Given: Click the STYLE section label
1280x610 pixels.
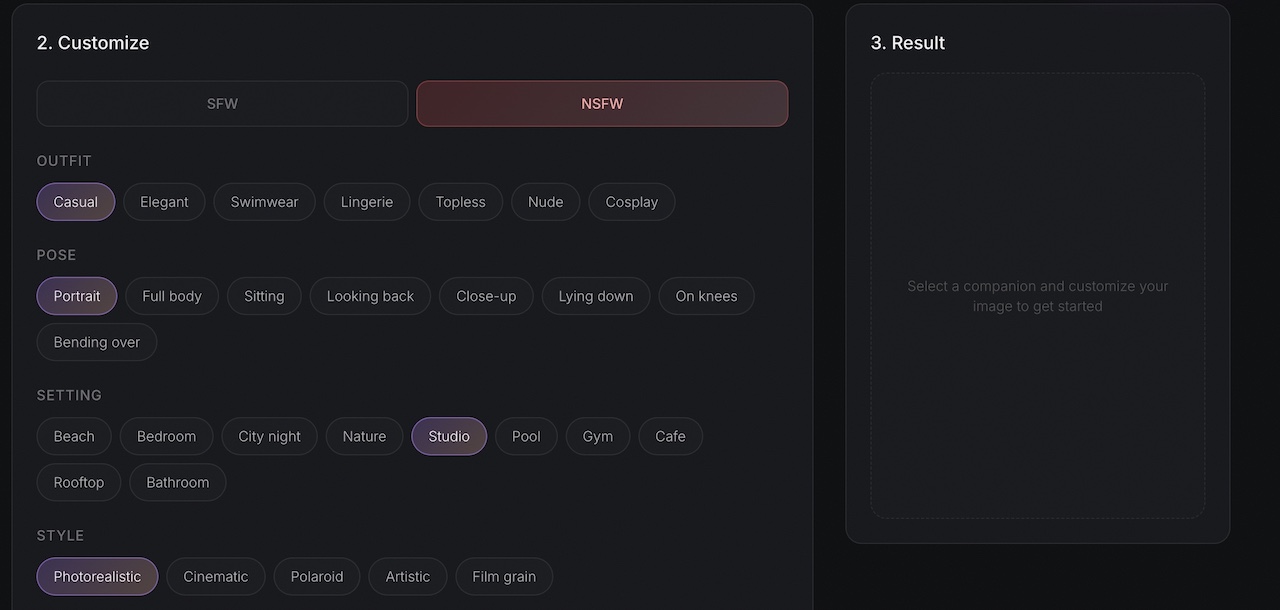Looking at the screenshot, I should click(x=60, y=535).
